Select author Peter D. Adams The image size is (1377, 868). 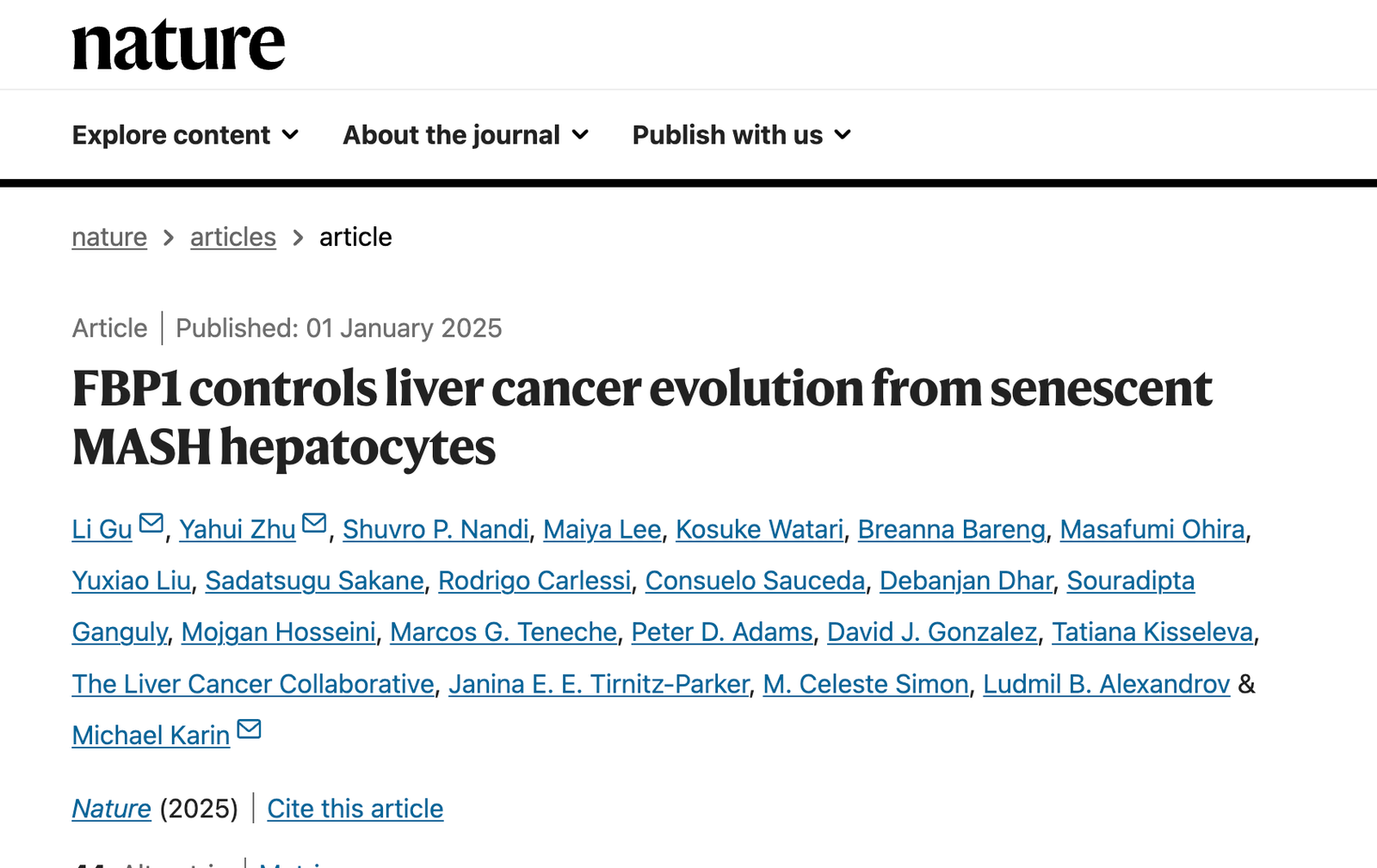tap(722, 632)
